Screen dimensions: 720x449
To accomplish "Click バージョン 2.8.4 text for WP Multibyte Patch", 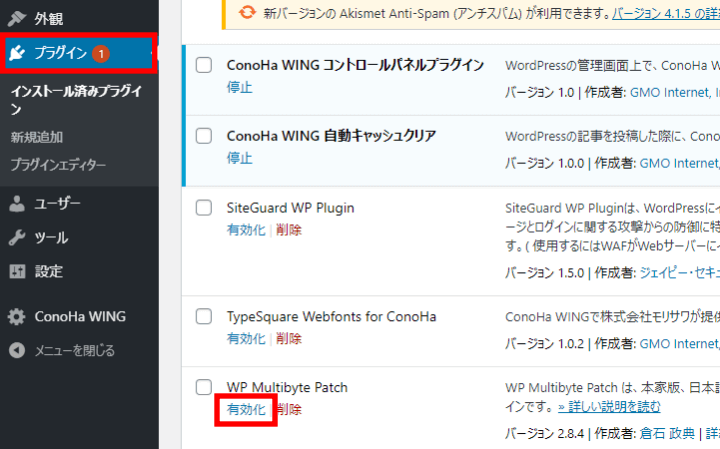I will click(x=545, y=433).
